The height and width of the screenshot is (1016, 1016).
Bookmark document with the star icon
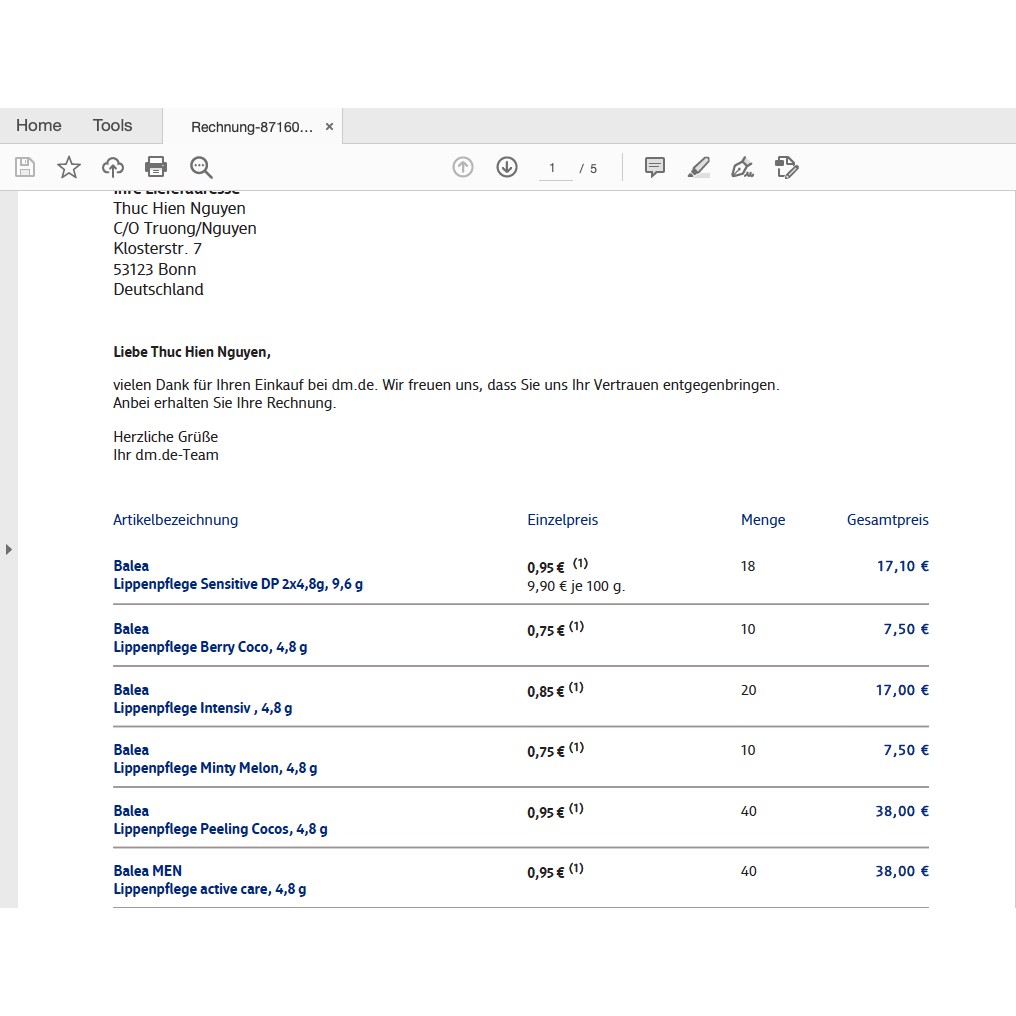tap(69, 167)
